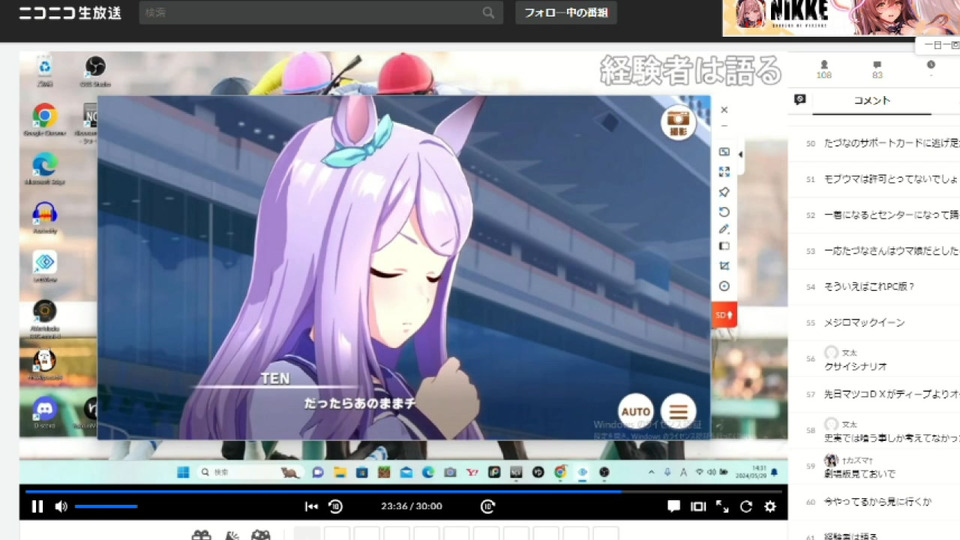
Task: Open OBS Studio desktop icon in stream
Action: click(x=95, y=70)
